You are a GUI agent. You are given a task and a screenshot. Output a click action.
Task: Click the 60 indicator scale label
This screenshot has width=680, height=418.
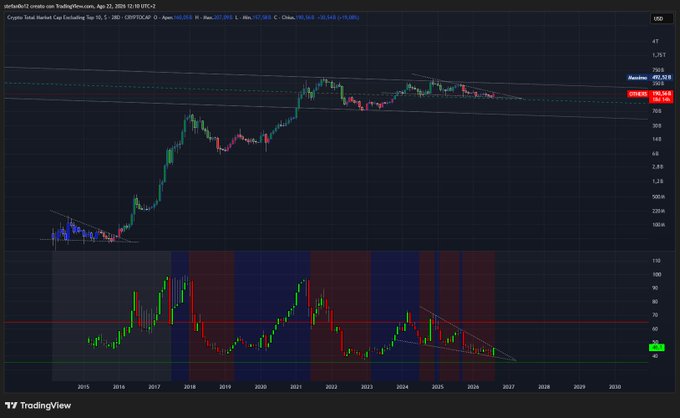pyautogui.click(x=655, y=329)
